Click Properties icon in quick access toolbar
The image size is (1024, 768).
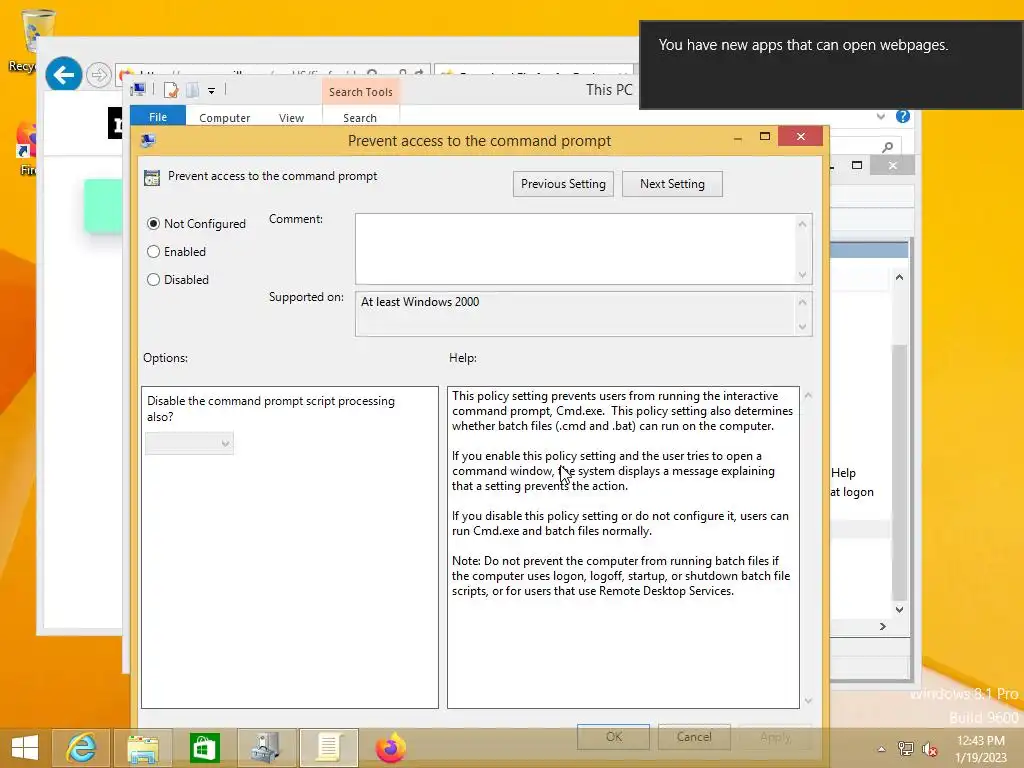coord(170,90)
